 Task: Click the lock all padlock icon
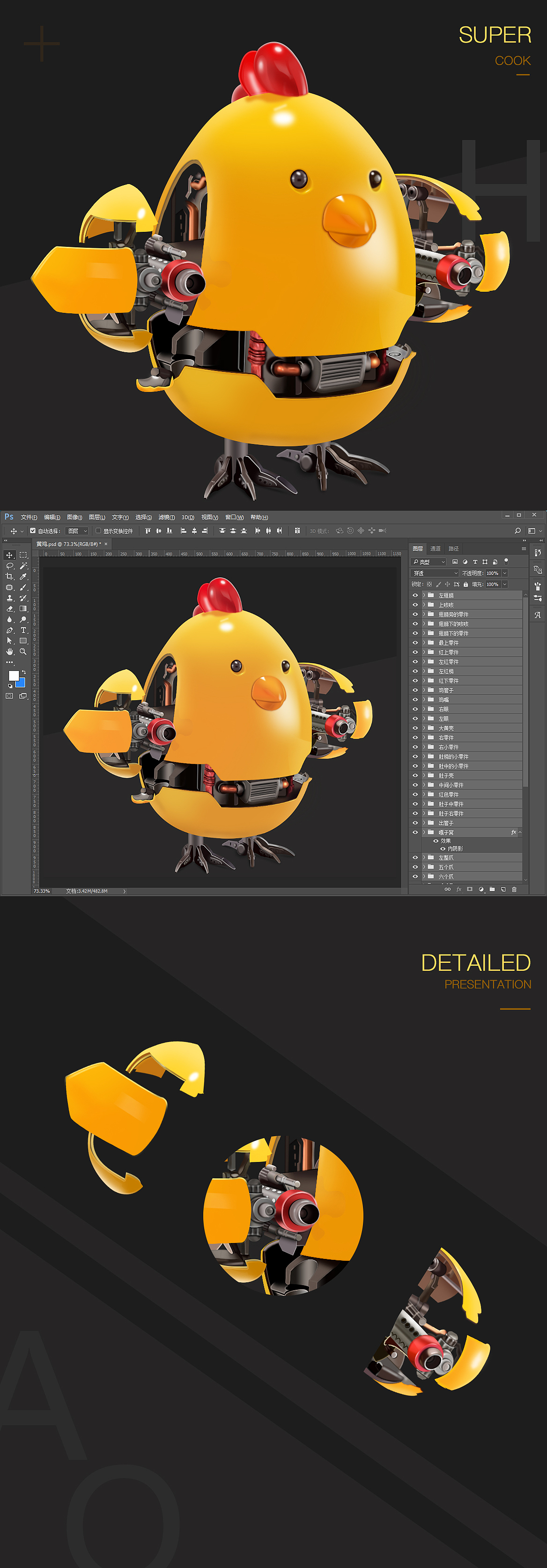click(466, 584)
